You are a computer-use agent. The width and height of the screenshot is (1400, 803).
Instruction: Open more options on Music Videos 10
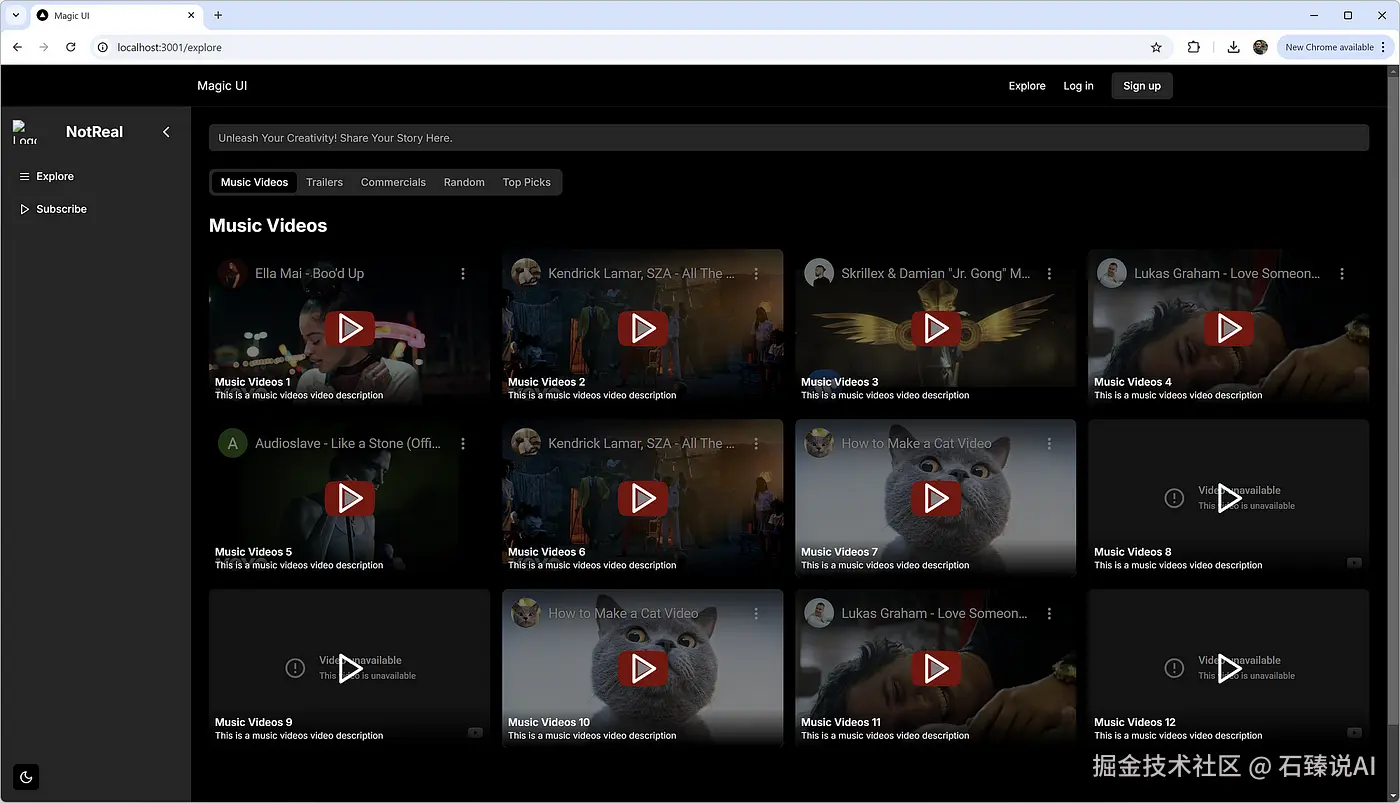[756, 613]
